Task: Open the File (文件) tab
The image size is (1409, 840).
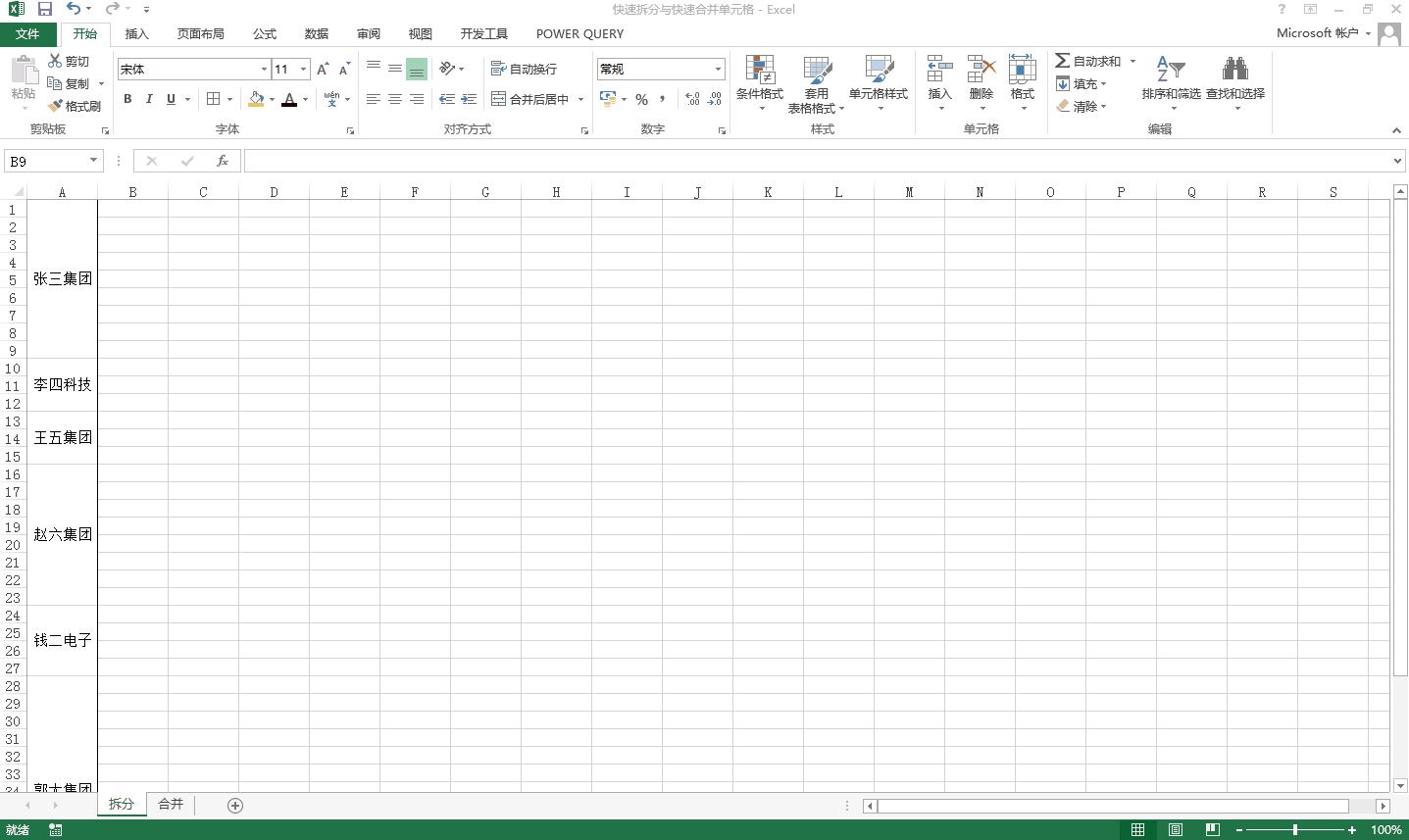Action: coord(28,33)
